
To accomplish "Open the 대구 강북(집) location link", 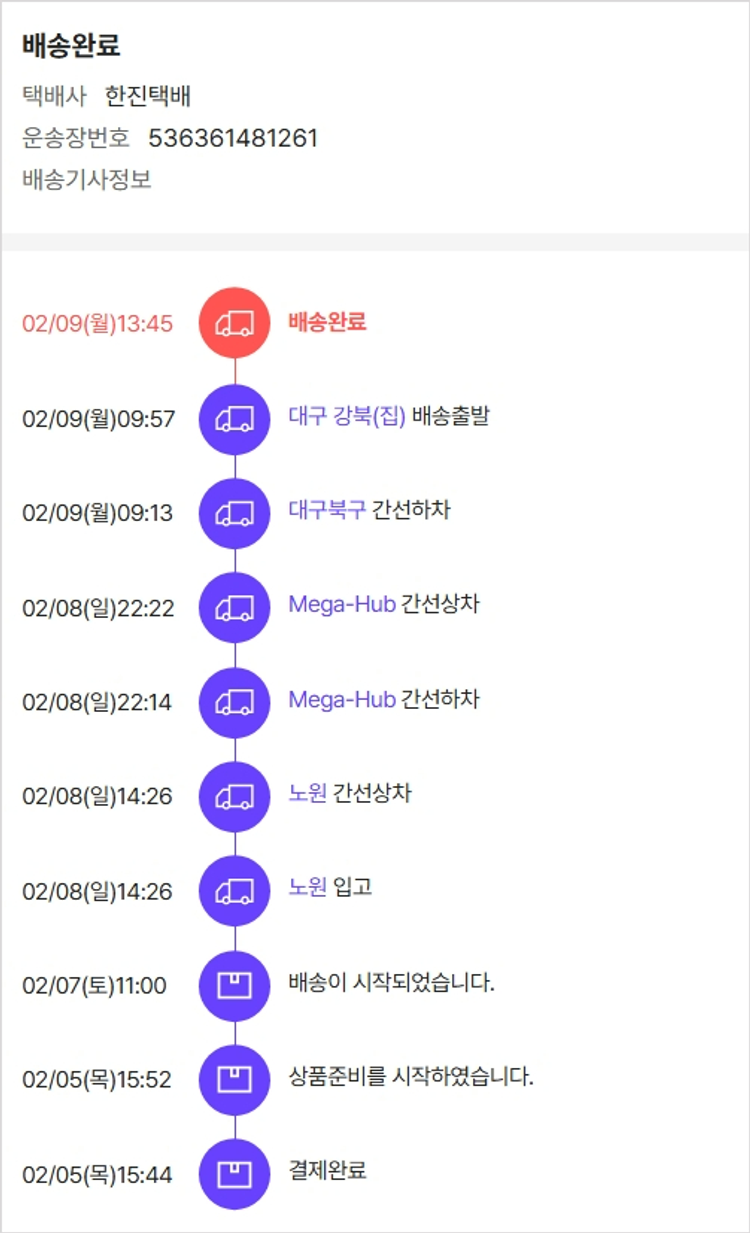I will tap(347, 416).
